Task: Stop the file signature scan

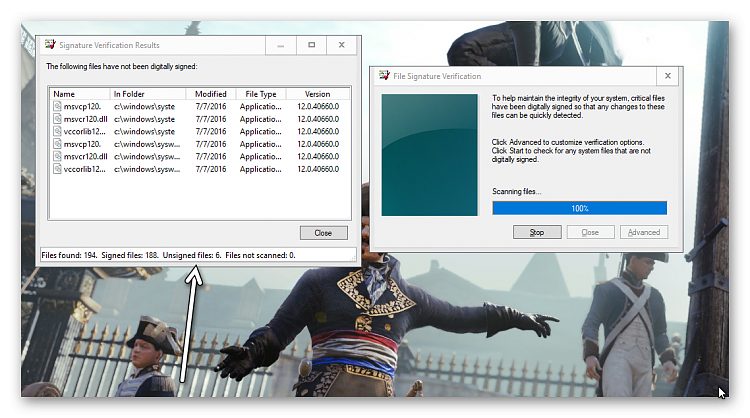Action: pyautogui.click(x=537, y=232)
